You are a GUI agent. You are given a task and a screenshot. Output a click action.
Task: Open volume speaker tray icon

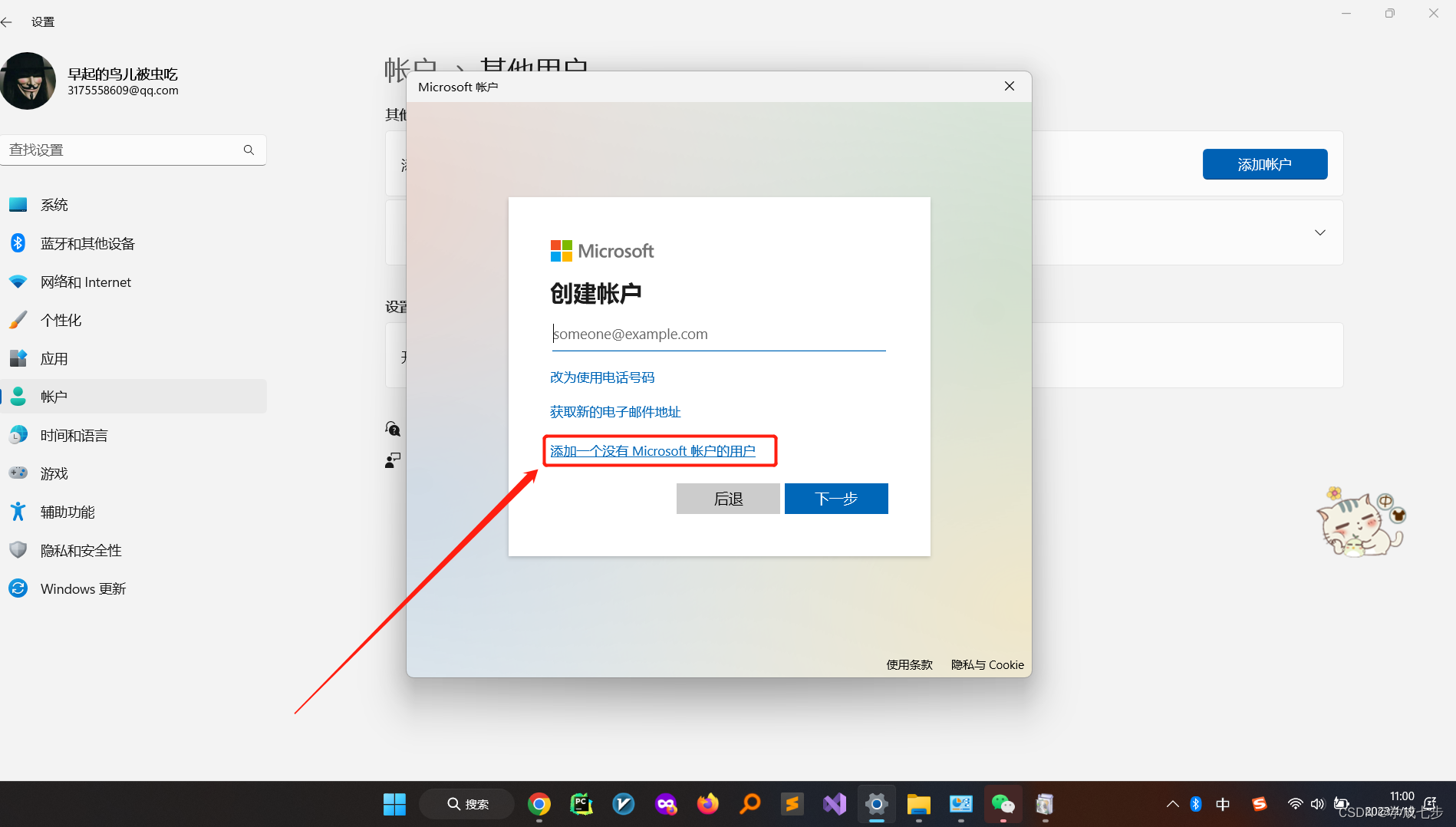coord(1318,804)
